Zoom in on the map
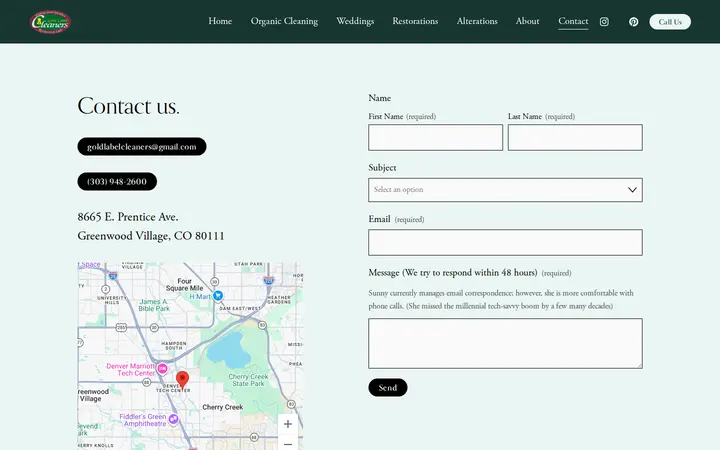Image resolution: width=720 pixels, height=450 pixels. (288, 424)
